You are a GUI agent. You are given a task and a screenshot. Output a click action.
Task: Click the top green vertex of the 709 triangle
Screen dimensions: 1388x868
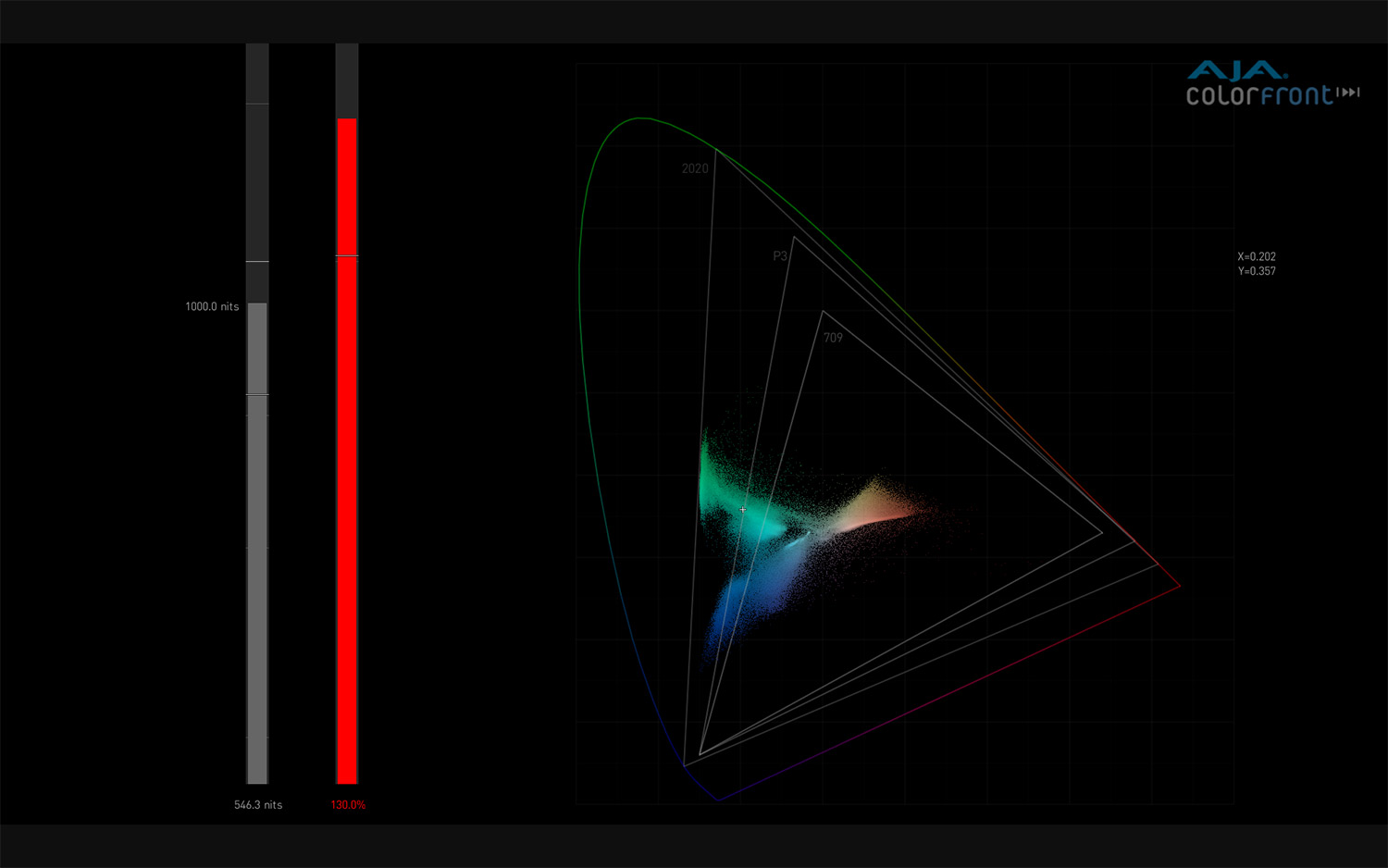click(x=822, y=312)
